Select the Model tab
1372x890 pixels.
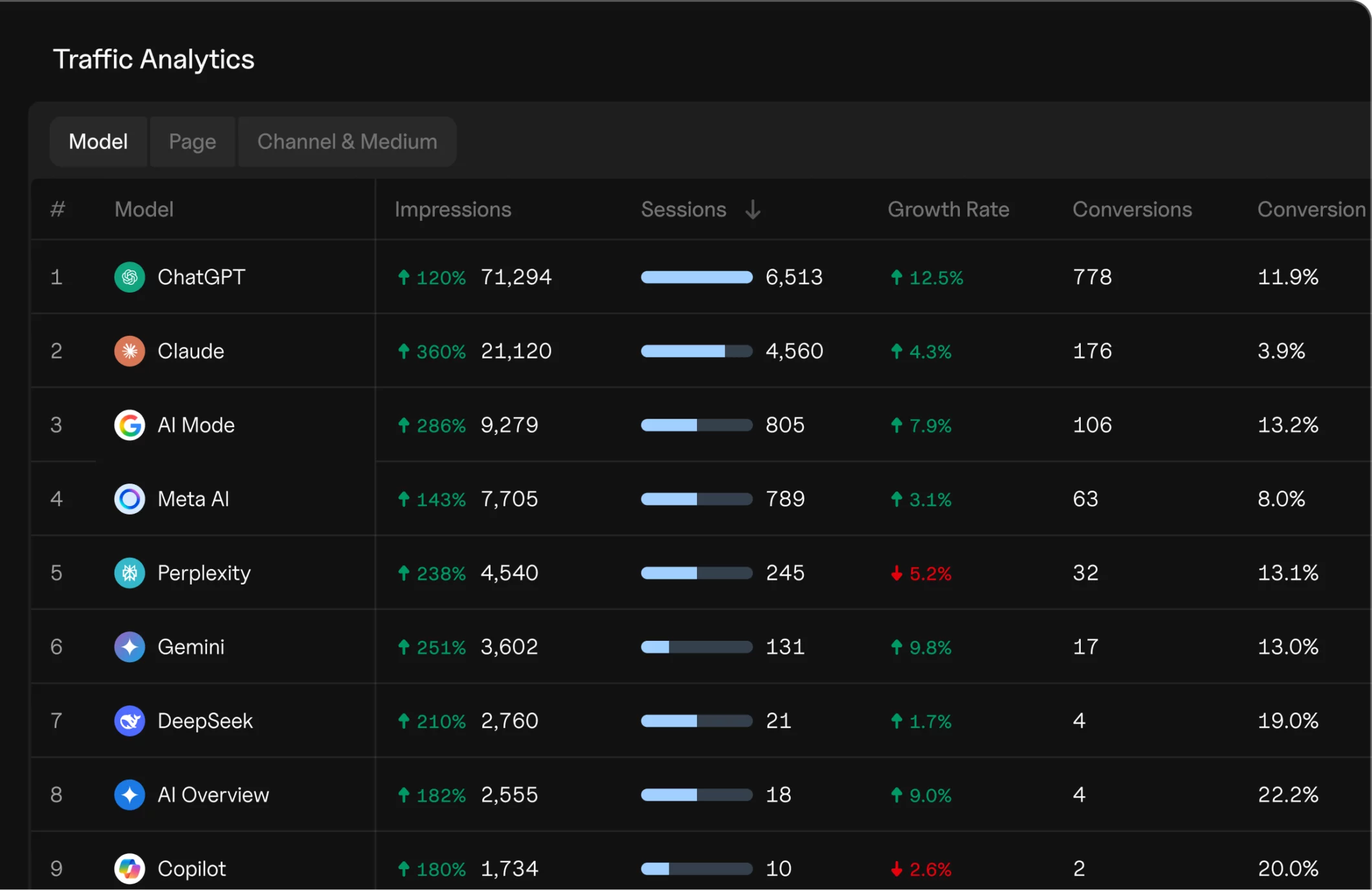coord(98,141)
